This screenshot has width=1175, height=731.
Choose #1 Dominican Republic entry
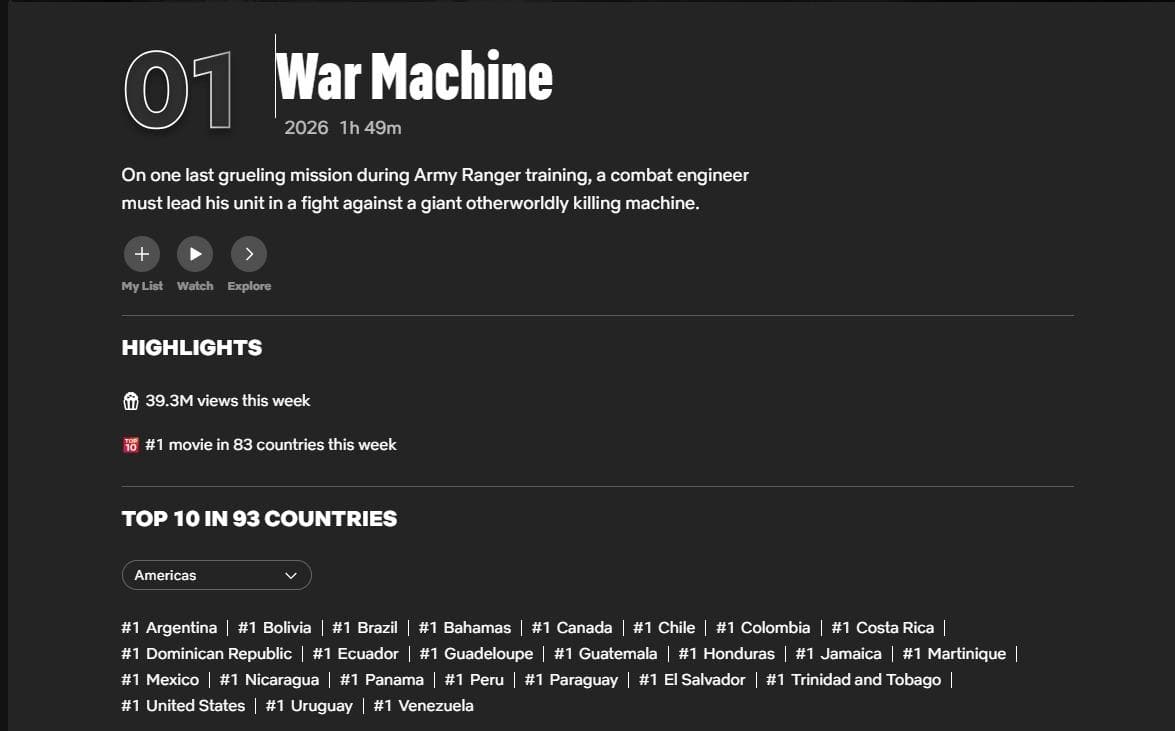click(x=207, y=654)
